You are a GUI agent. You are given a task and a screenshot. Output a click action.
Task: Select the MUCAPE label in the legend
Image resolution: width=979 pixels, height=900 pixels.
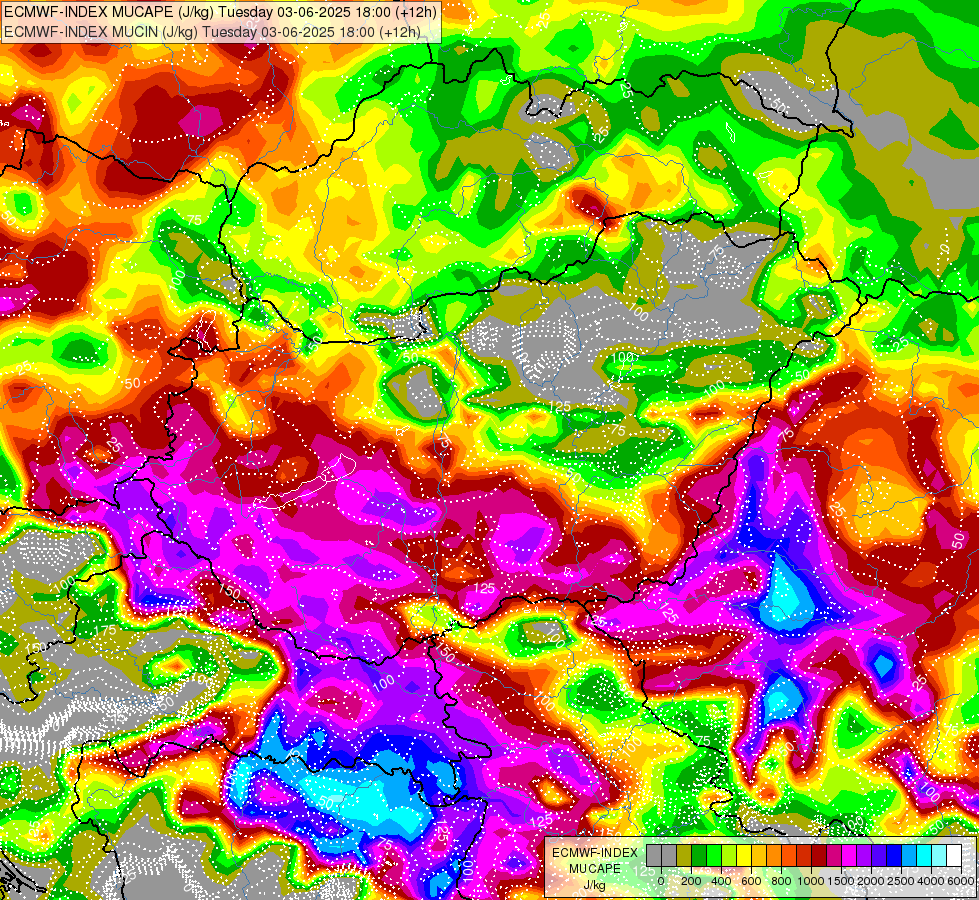(595, 869)
